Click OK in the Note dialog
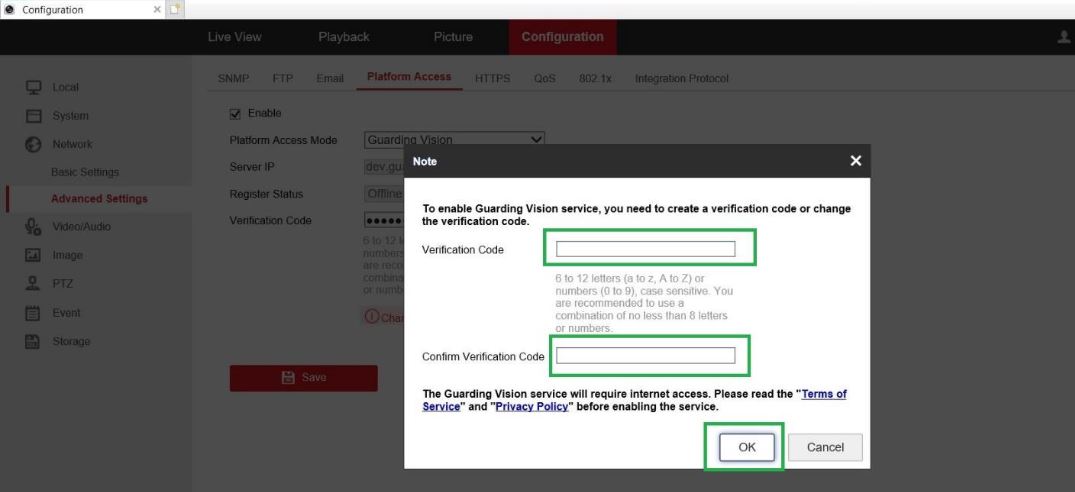Viewport: 1075px width, 492px height. click(x=747, y=447)
